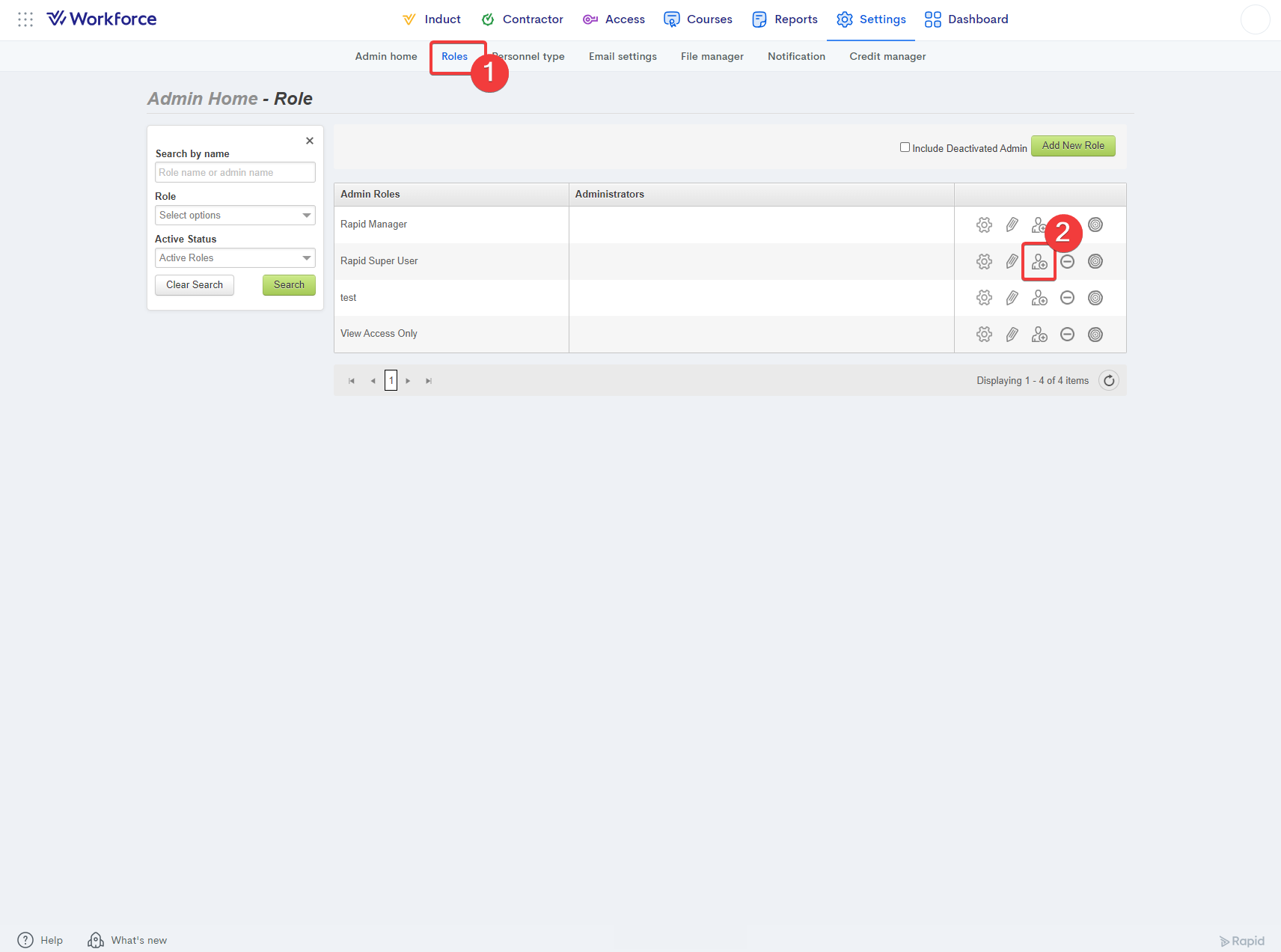Click add administrator icon for Rapid Super User

[1039, 261]
